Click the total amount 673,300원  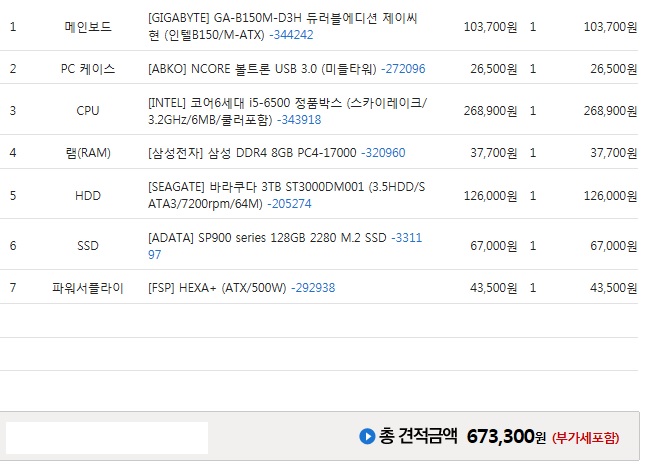[x=506, y=436]
